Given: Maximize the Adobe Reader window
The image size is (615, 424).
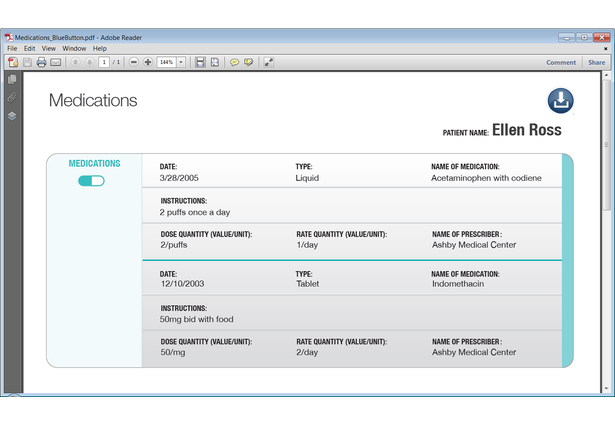Looking at the screenshot, I should pyautogui.click(x=584, y=38).
